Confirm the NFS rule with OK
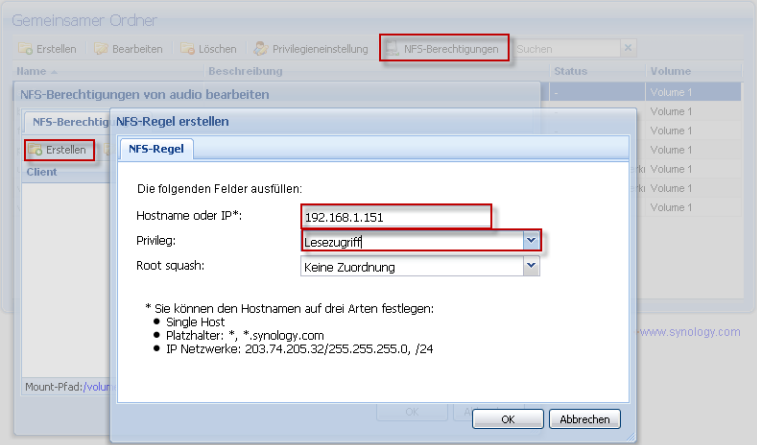Image resolution: width=757 pixels, height=445 pixels. pos(507,419)
